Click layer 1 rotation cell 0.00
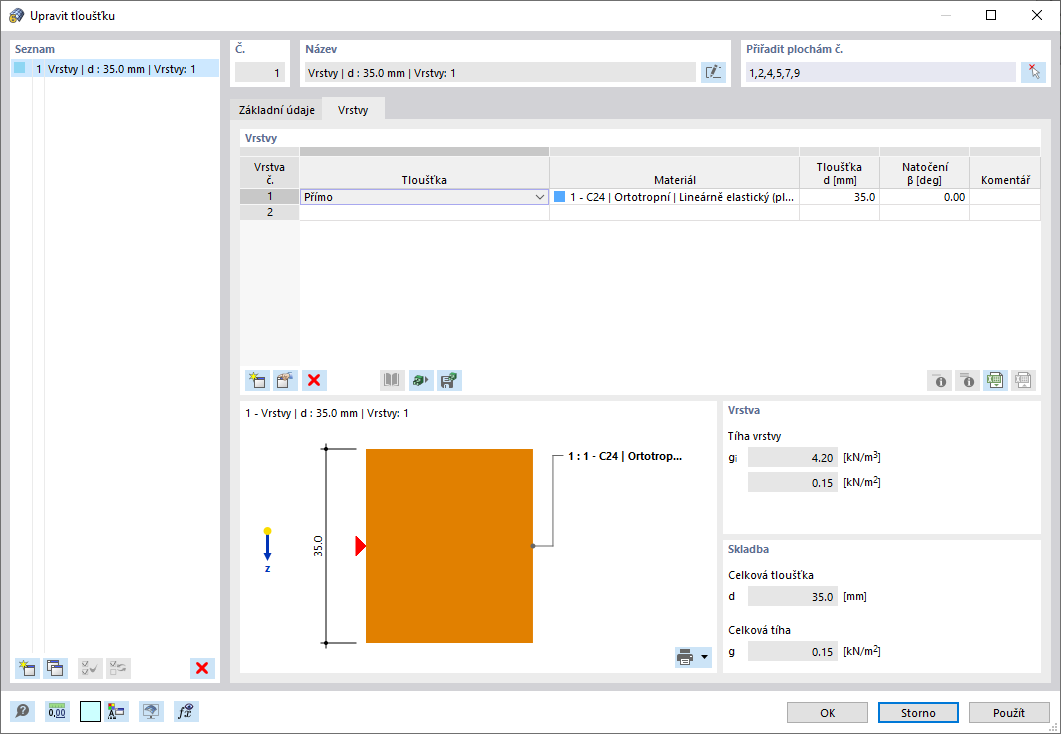1061x734 pixels. pos(924,197)
